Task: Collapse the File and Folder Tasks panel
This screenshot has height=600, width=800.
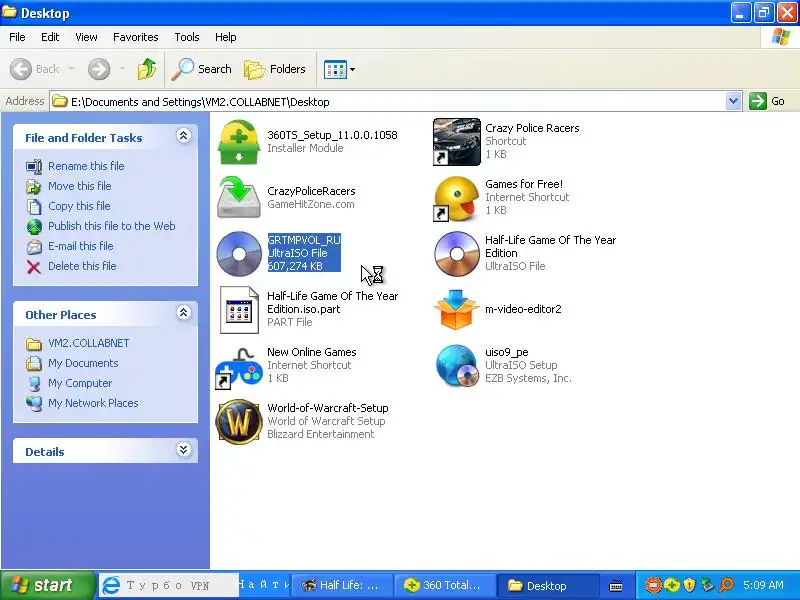Action: [184, 136]
